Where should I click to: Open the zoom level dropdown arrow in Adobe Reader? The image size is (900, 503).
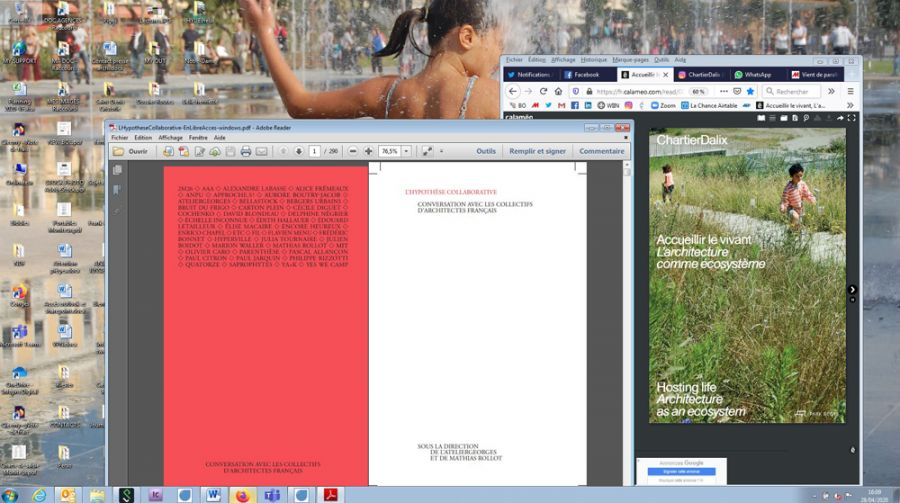(x=406, y=151)
